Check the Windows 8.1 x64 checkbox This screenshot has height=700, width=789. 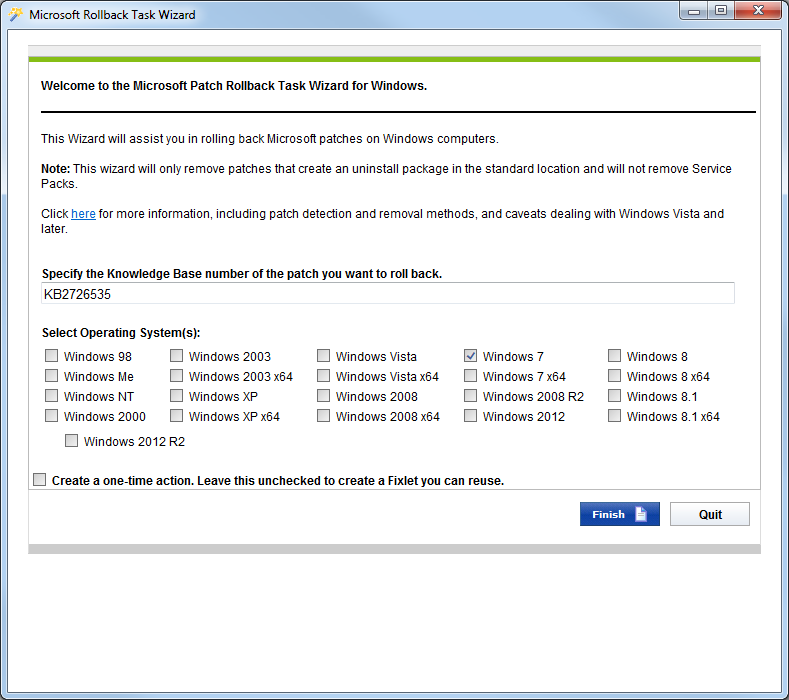coord(614,416)
